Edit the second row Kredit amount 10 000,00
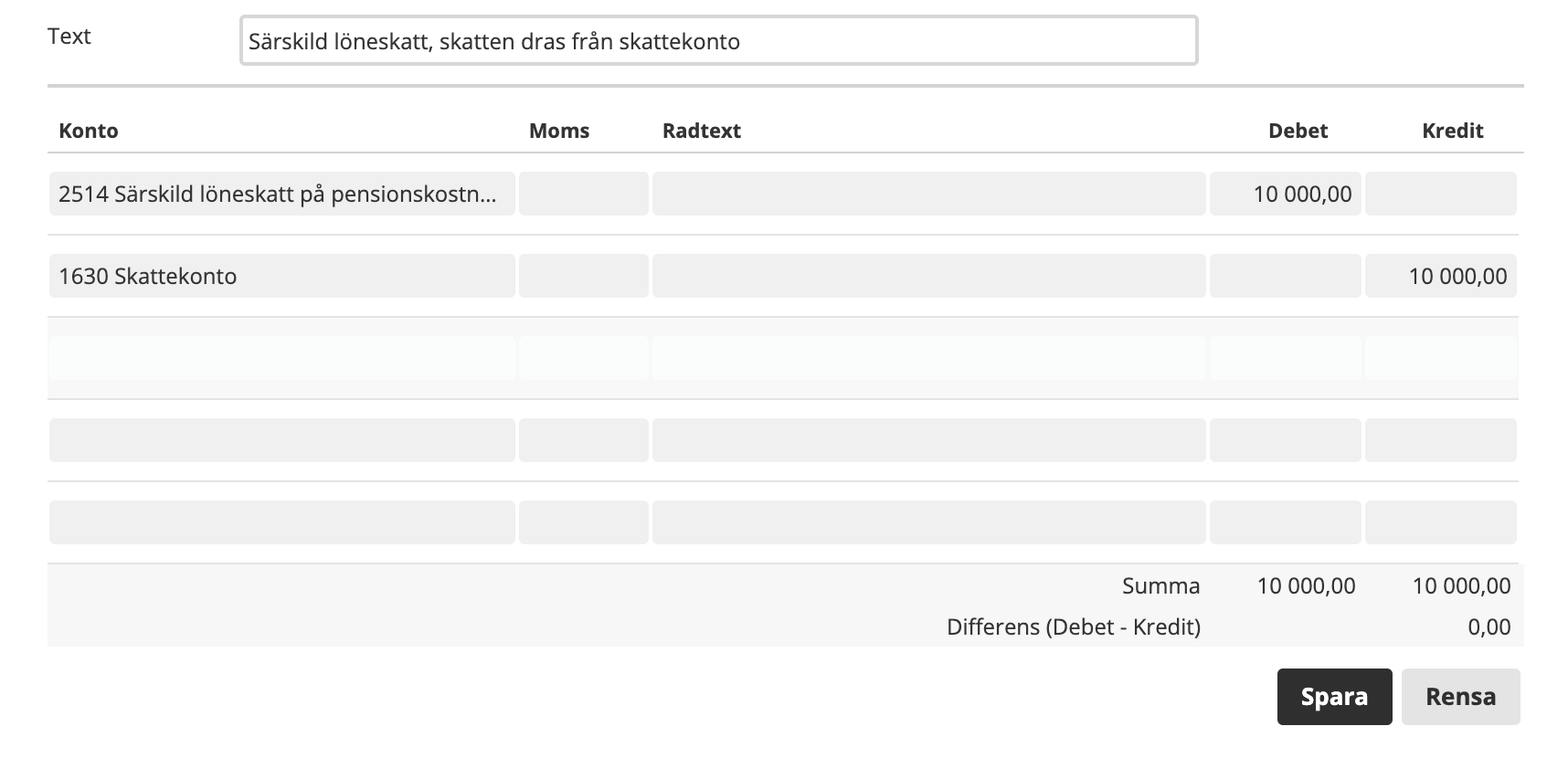1568x758 pixels. click(x=1441, y=276)
